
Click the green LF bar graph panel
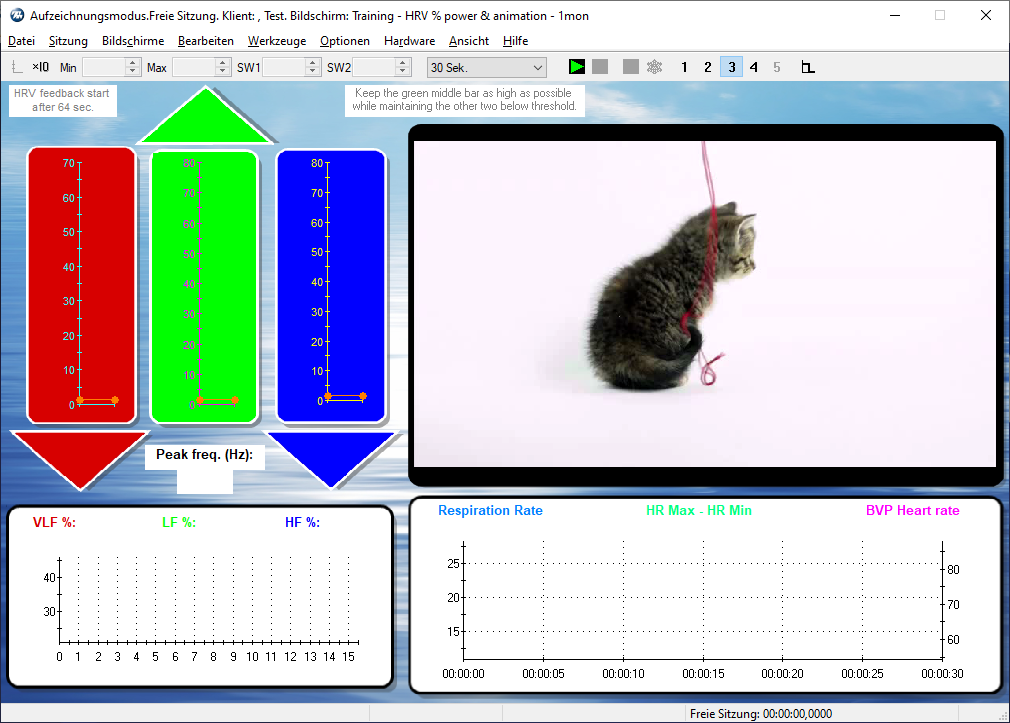204,287
